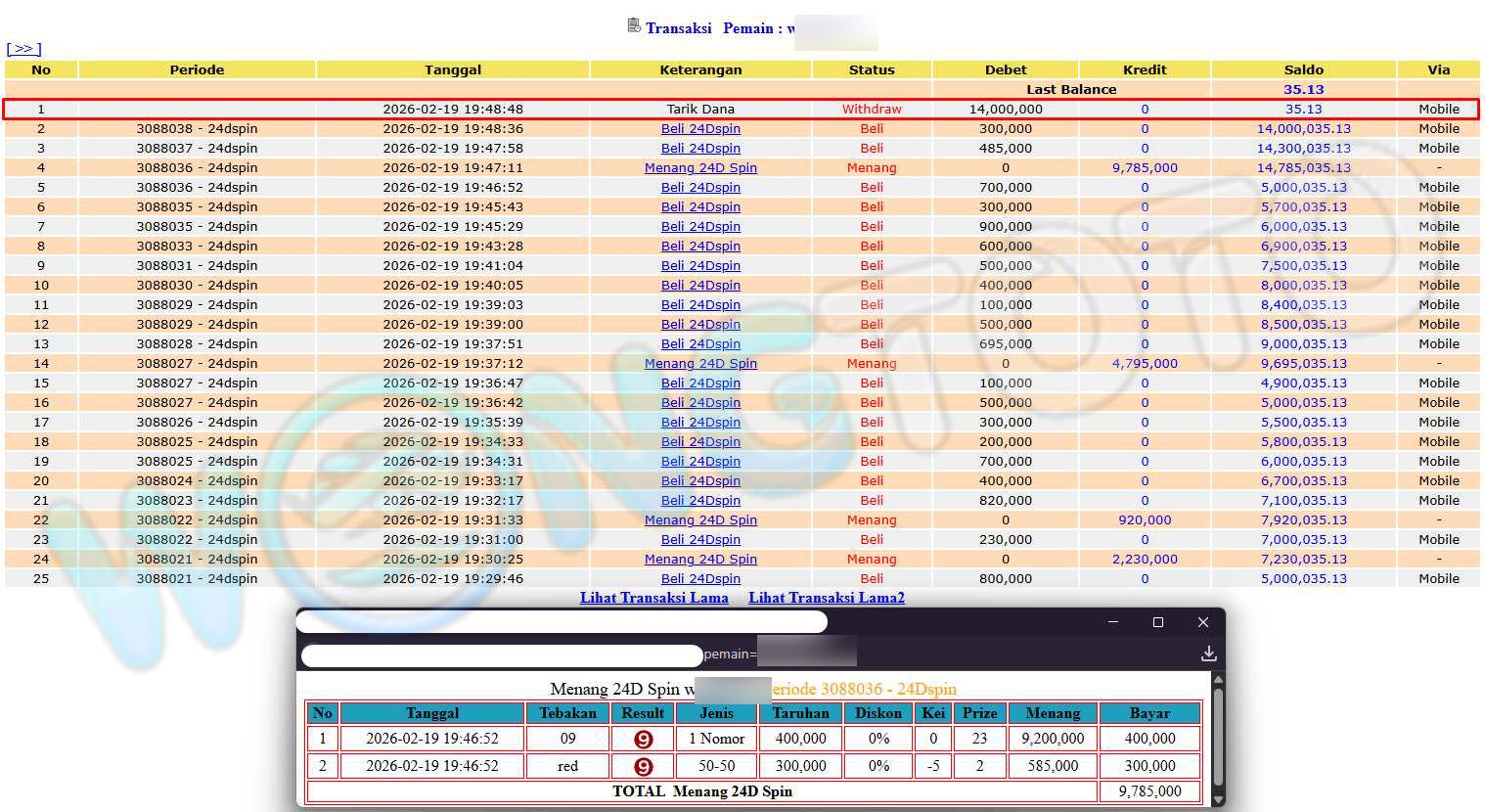
Task: Open the Menang 24D Spin link in row 22
Action: pyautogui.click(x=700, y=519)
